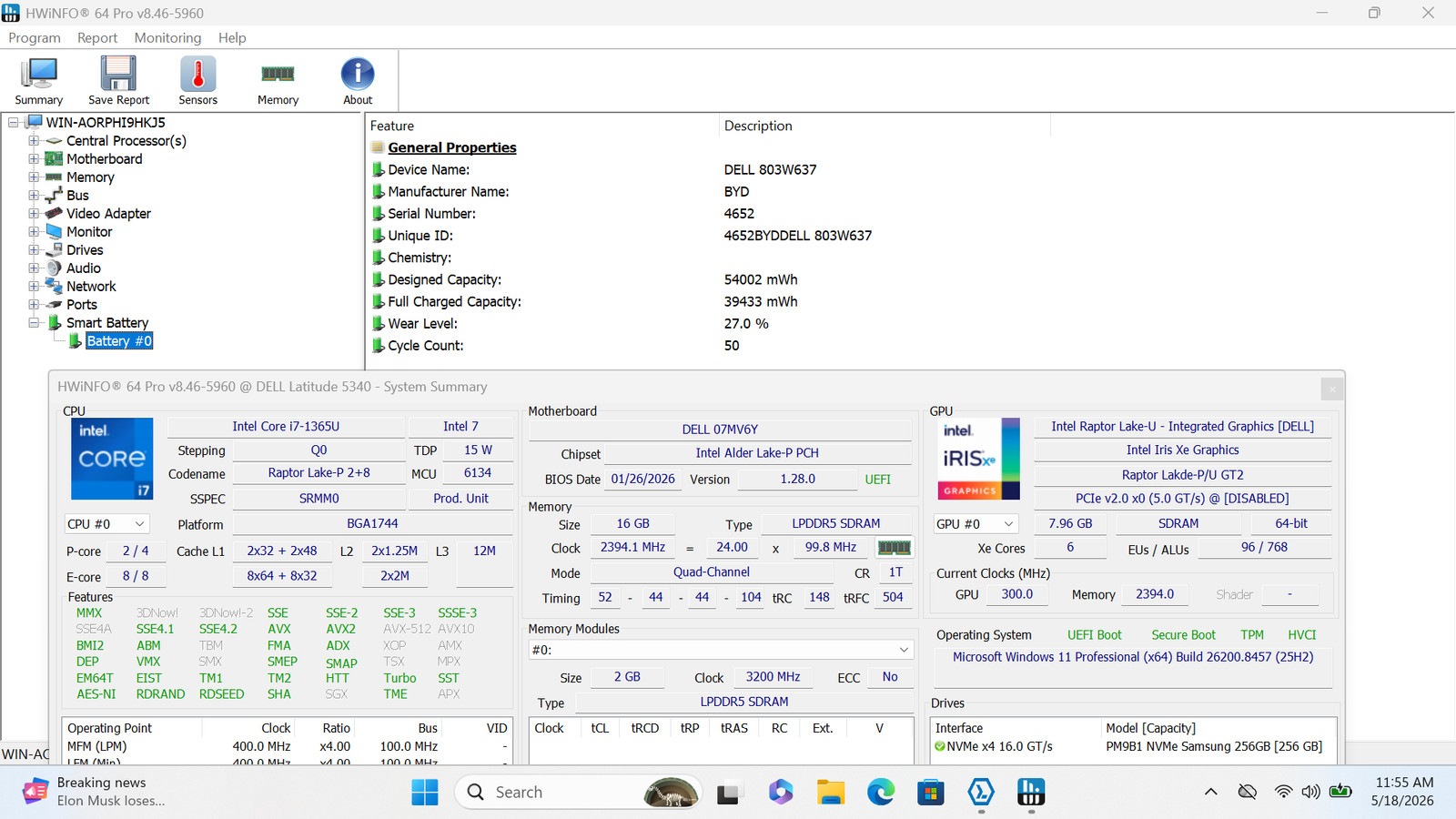Click the Intel Raptor Lake-U graphics field
1456x819 pixels.
[1182, 426]
